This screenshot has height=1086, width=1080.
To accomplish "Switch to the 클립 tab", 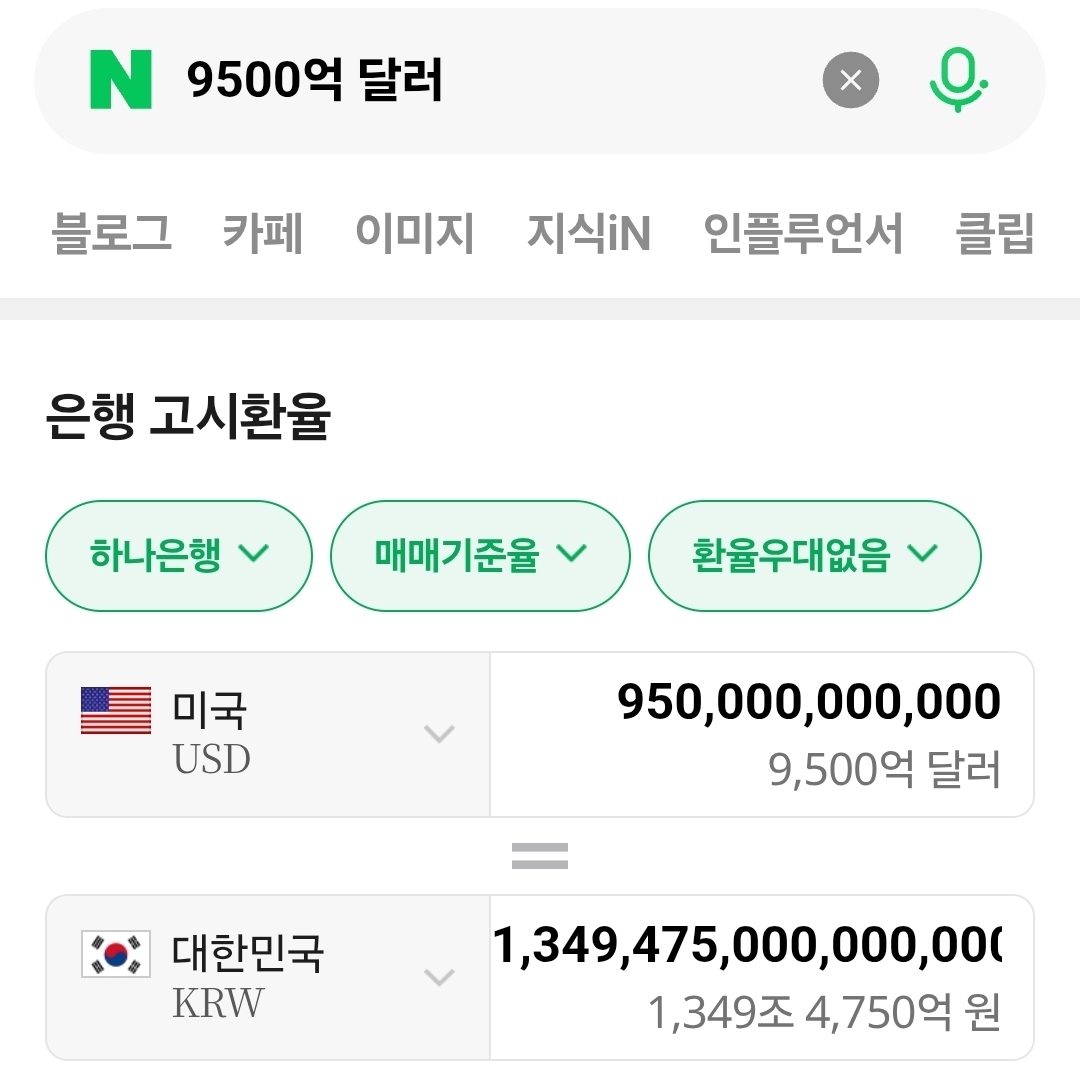I will point(994,234).
